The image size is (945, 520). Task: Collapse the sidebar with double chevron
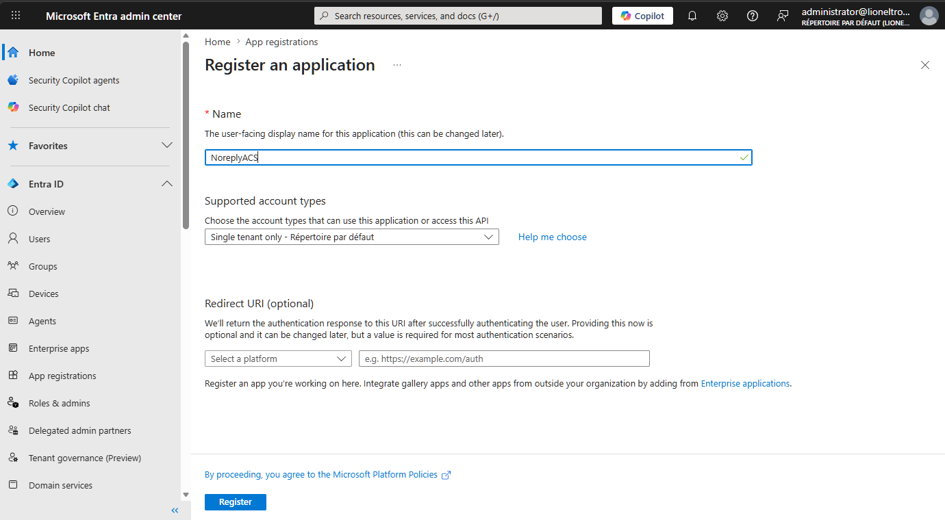point(175,510)
